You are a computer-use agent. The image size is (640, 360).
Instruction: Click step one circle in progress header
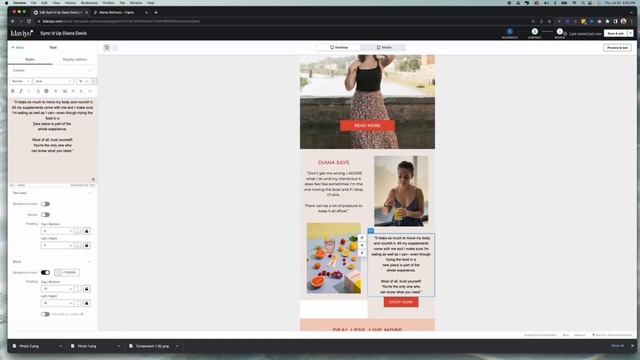pos(509,31)
